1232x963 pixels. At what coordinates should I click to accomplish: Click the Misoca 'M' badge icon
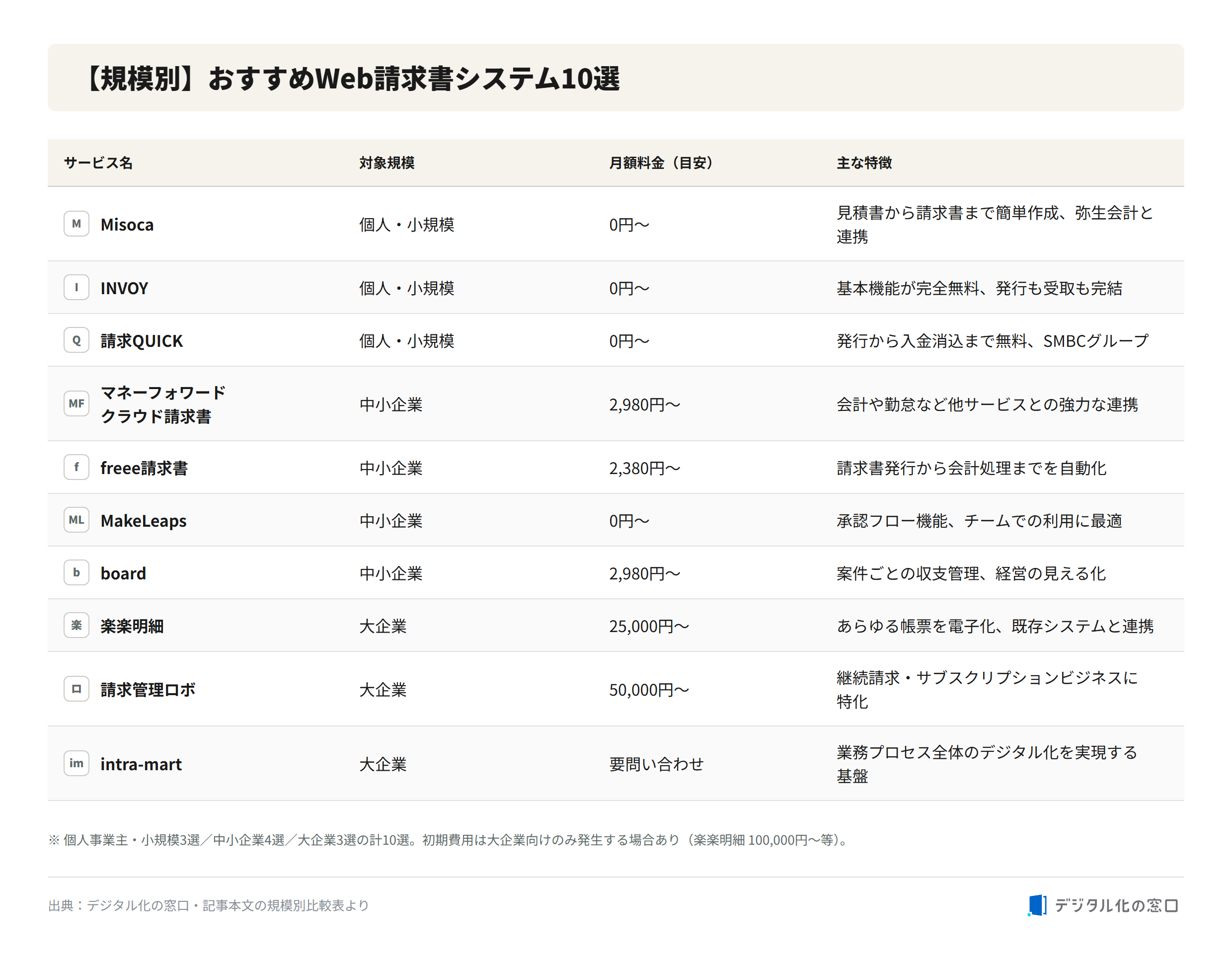pyautogui.click(x=76, y=224)
